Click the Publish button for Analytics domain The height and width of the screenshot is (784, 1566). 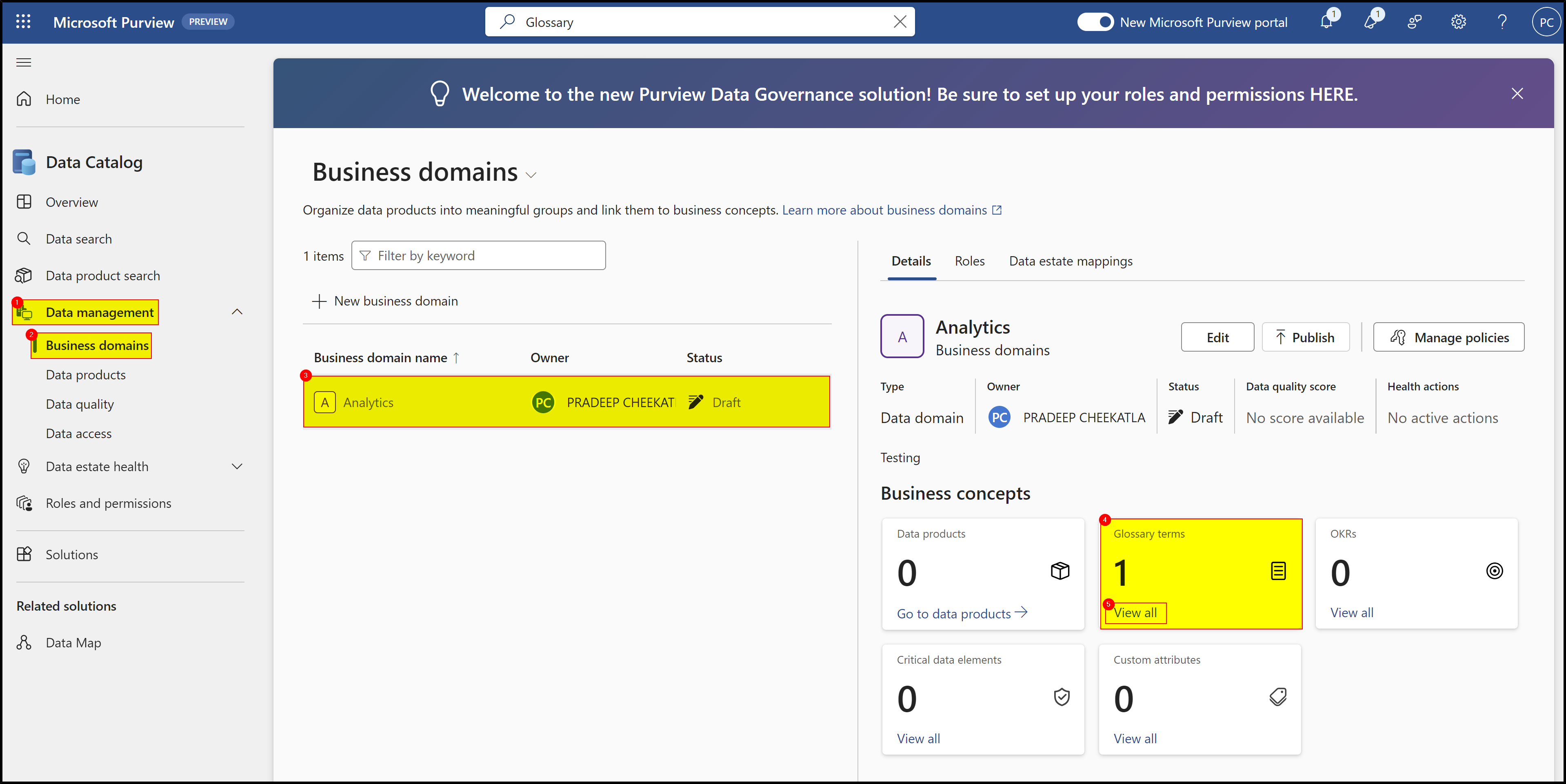pos(1305,337)
